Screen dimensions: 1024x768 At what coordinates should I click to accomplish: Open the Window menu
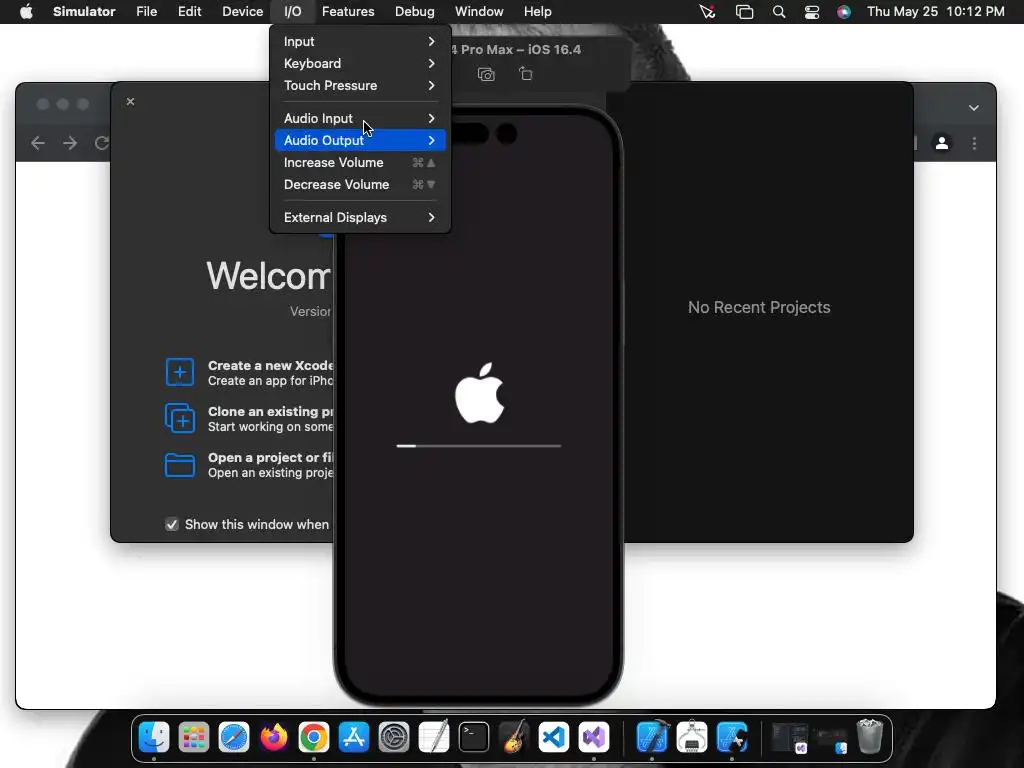[x=479, y=12]
